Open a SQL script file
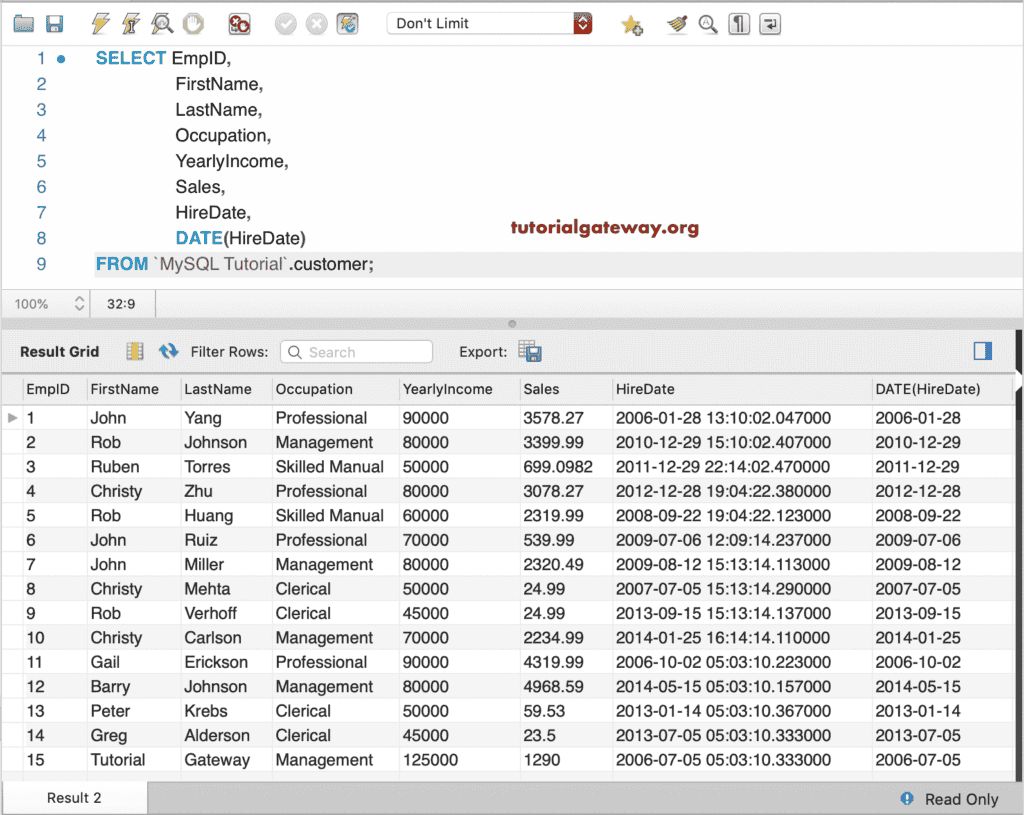The height and width of the screenshot is (815, 1024). coord(24,22)
